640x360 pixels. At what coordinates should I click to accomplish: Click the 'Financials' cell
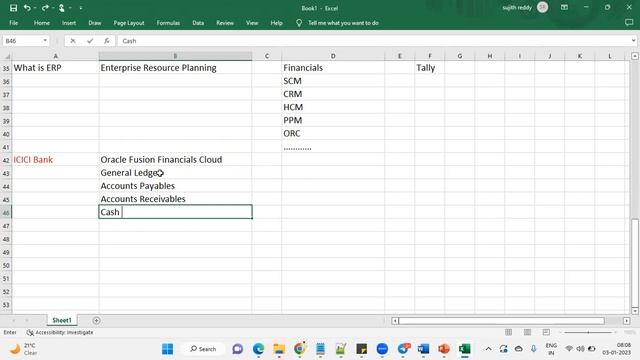[x=333, y=68]
